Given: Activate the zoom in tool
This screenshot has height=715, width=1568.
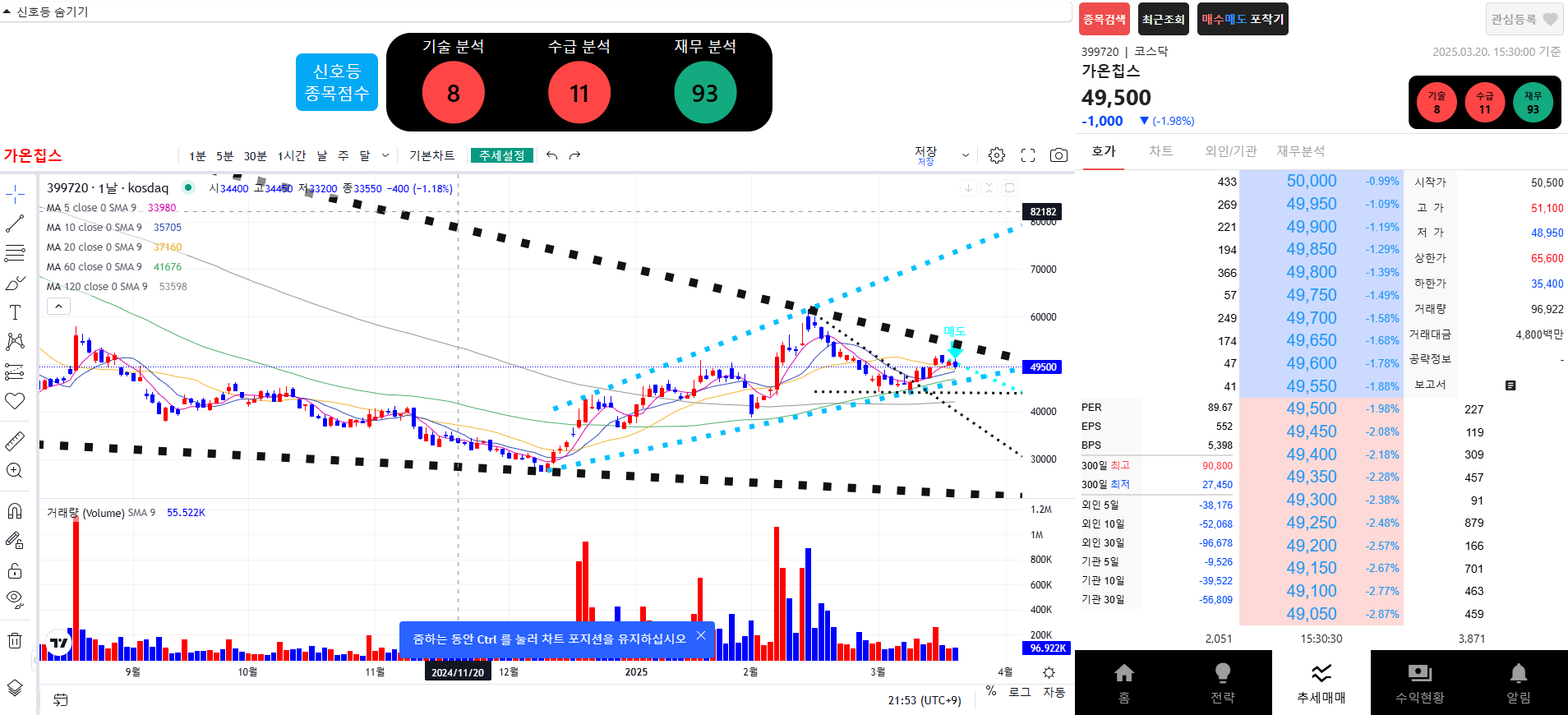Looking at the screenshot, I should [15, 471].
